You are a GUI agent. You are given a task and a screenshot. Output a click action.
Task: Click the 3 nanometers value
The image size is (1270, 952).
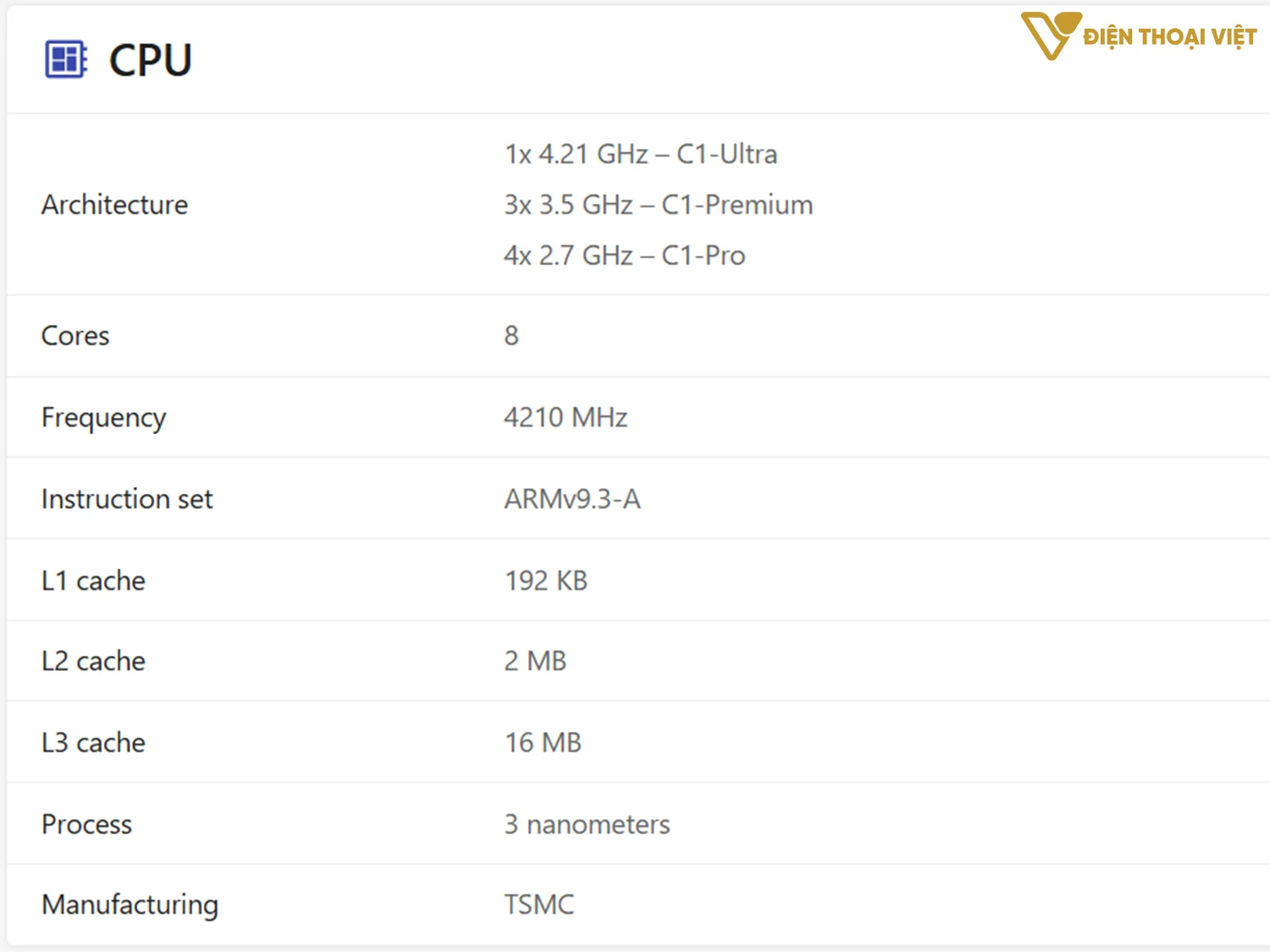click(x=587, y=824)
